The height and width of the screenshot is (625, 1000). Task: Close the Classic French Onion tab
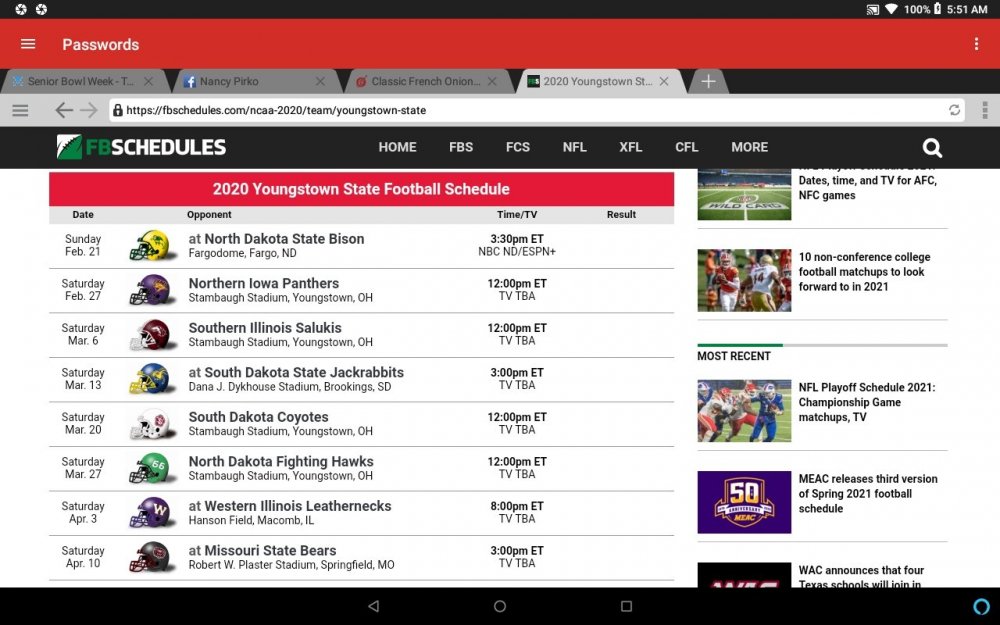492,82
